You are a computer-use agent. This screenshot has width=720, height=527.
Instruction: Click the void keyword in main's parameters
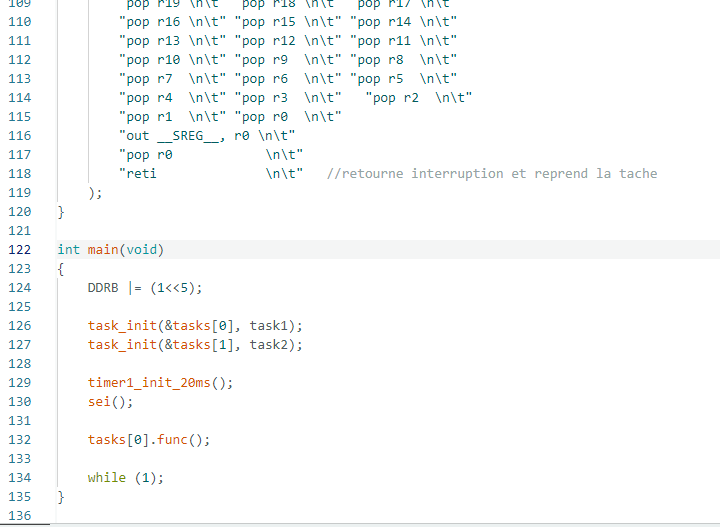(x=142, y=250)
